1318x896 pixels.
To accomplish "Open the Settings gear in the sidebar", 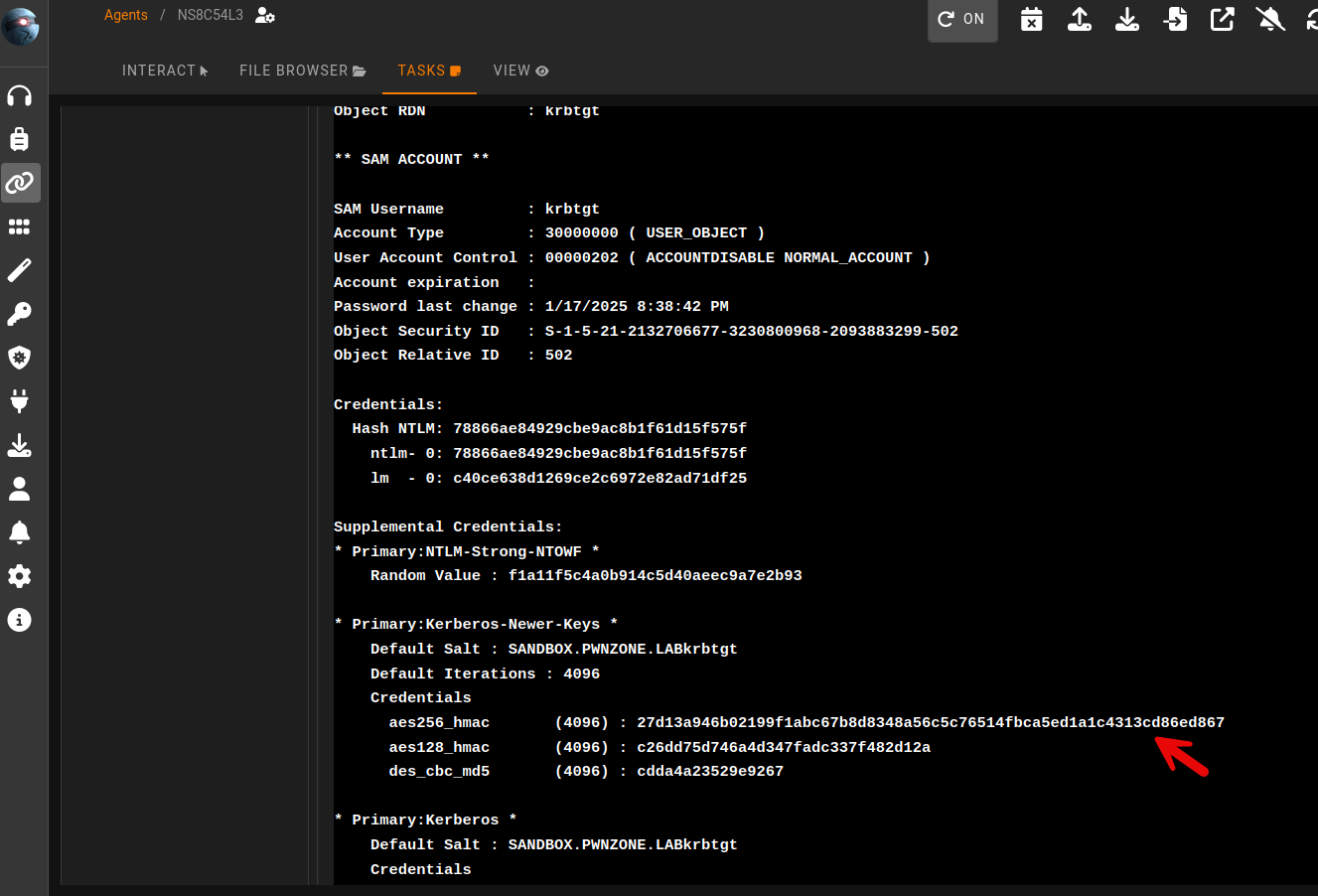I will pyautogui.click(x=20, y=576).
